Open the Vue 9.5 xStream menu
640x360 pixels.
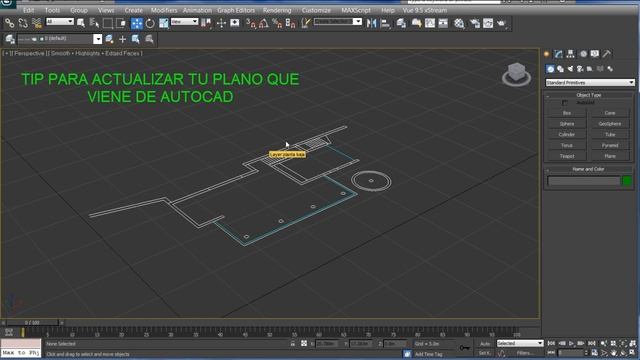[424, 10]
